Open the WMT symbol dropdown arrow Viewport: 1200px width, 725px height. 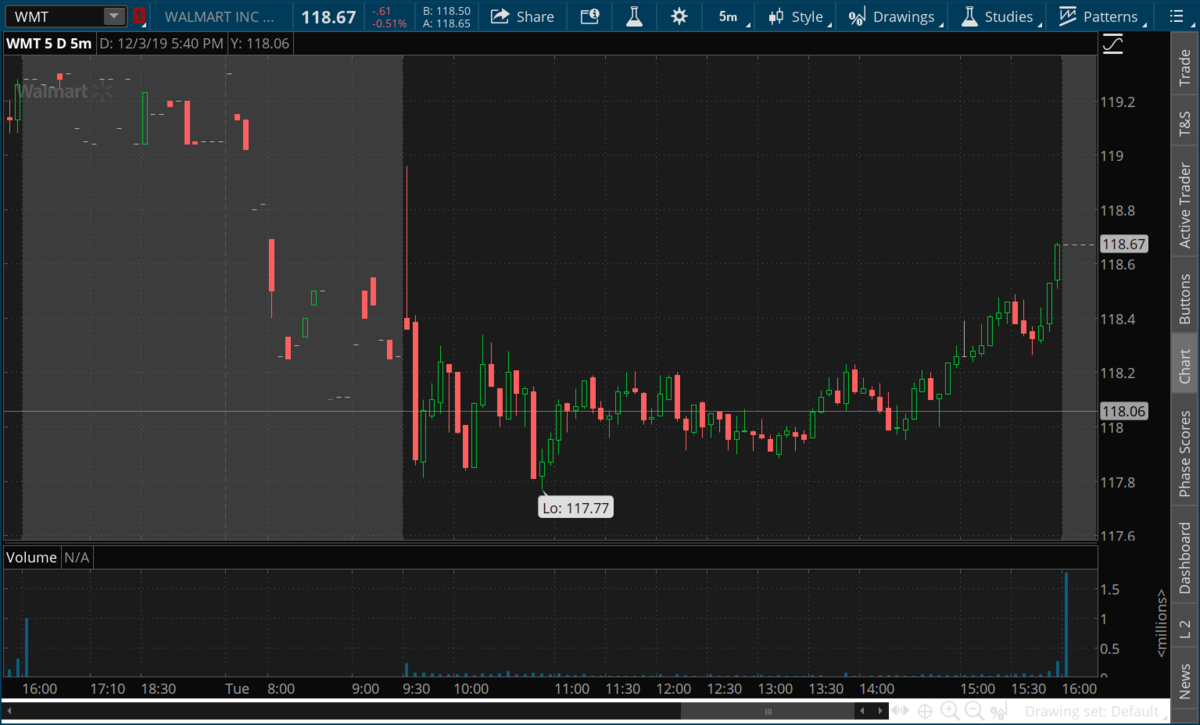[x=115, y=16]
